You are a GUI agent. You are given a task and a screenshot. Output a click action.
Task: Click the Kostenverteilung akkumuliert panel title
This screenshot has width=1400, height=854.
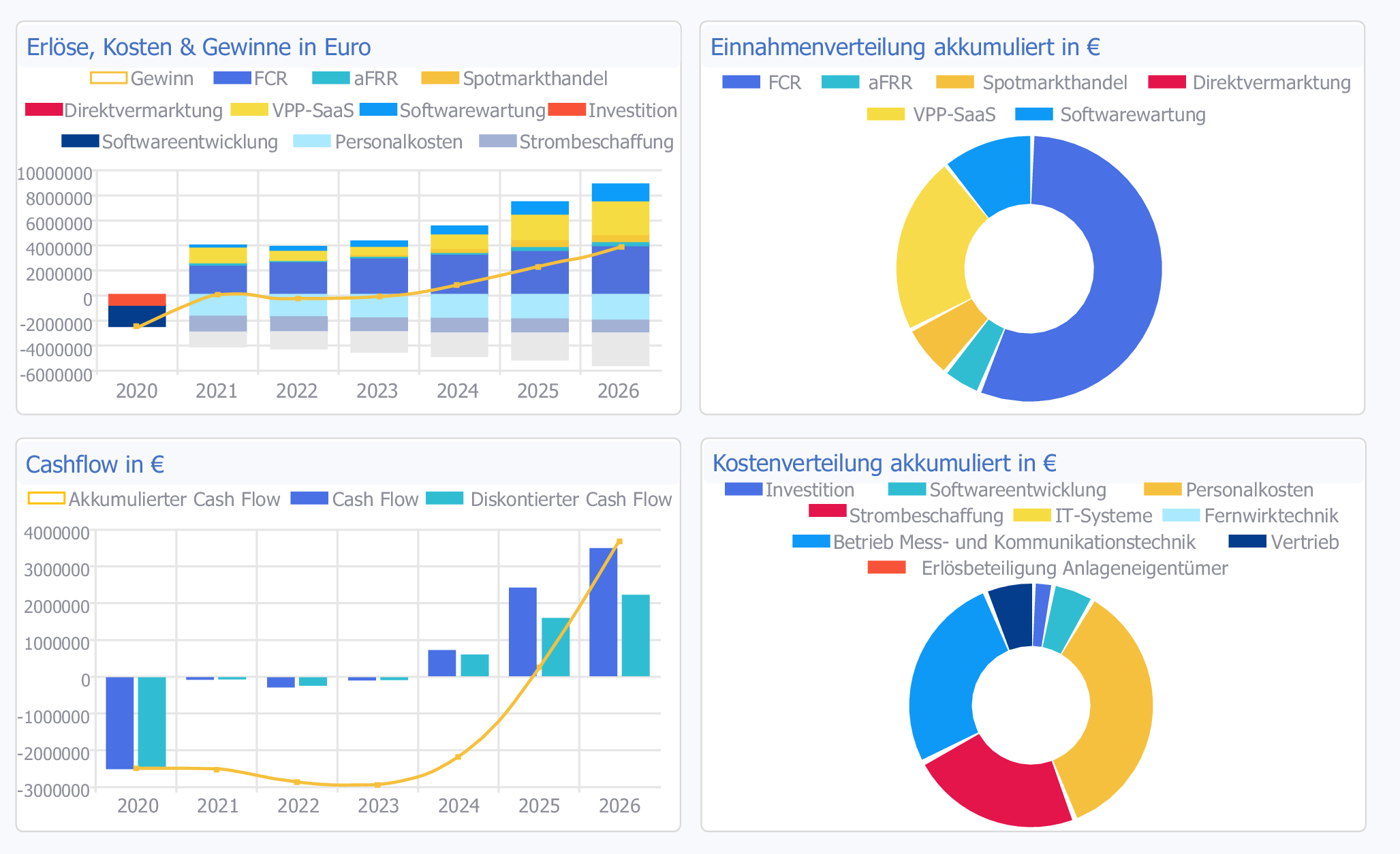coord(884,463)
